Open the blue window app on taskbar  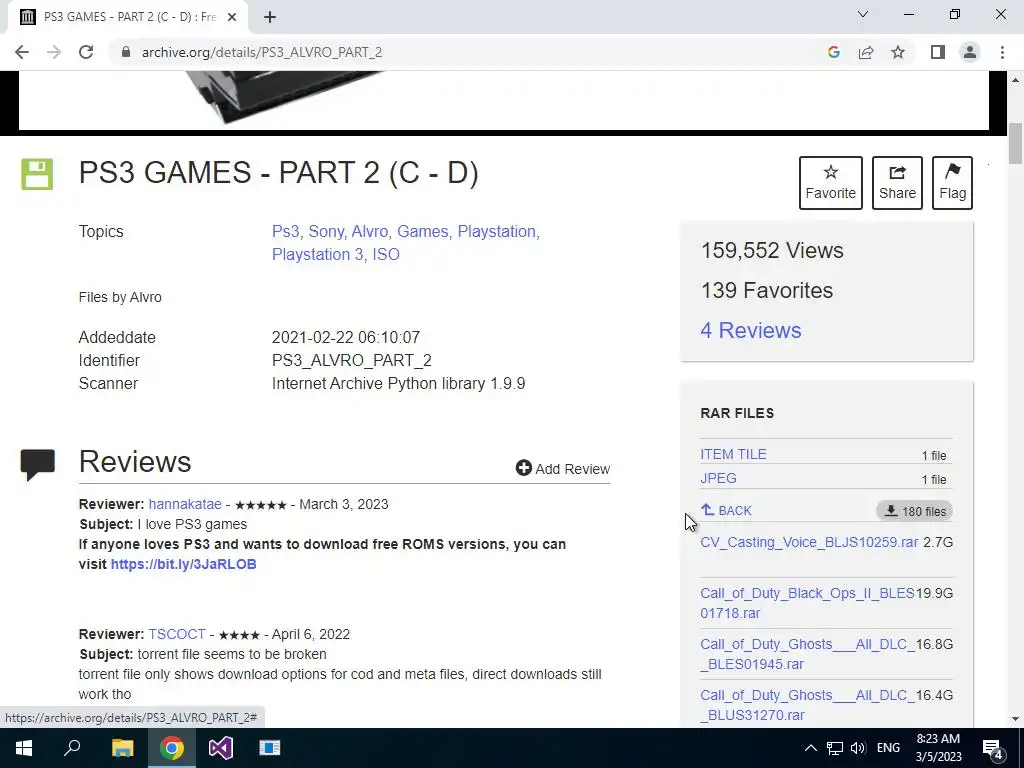pyautogui.click(x=270, y=748)
